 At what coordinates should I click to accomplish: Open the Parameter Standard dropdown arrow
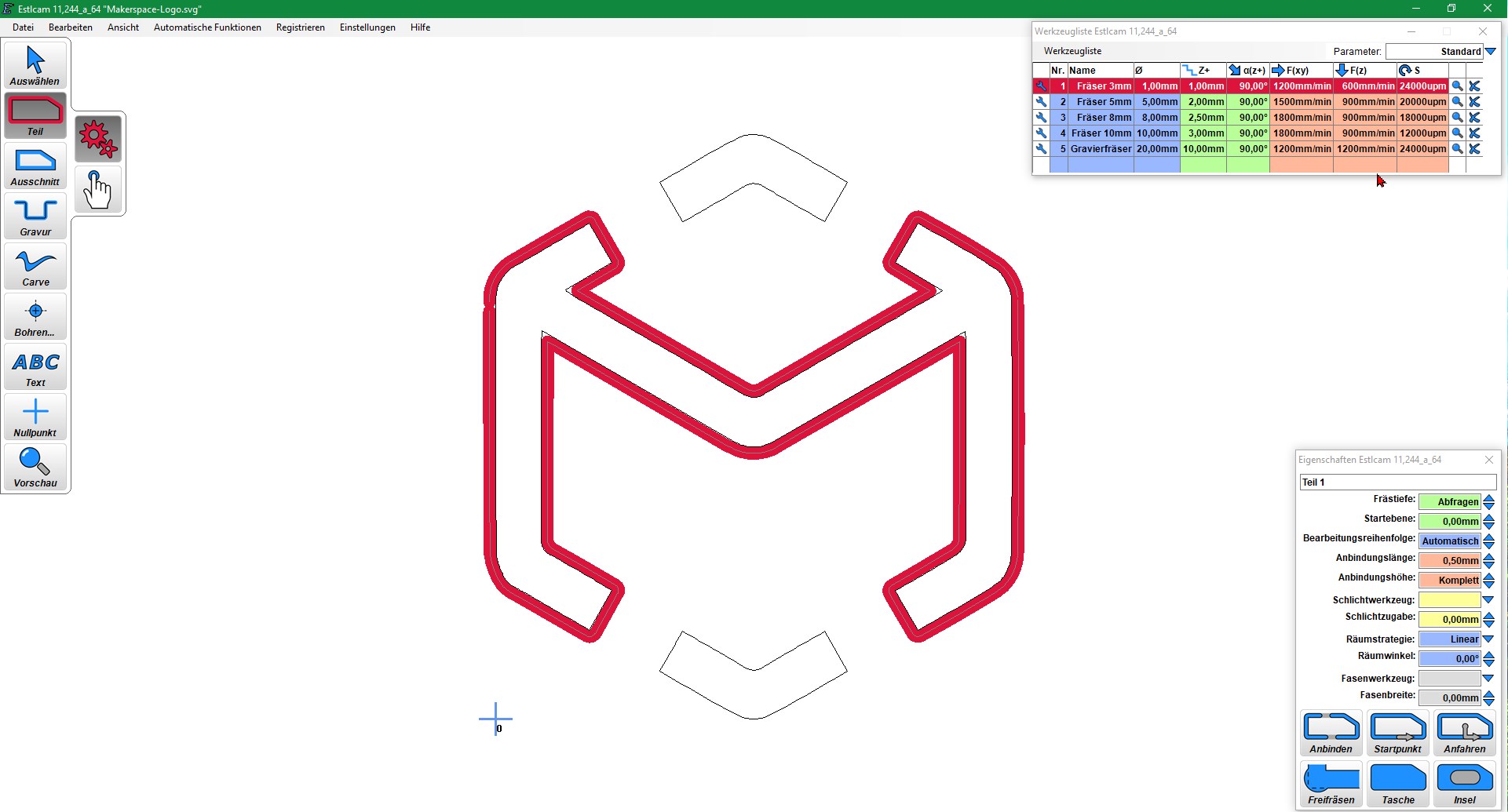(1491, 52)
